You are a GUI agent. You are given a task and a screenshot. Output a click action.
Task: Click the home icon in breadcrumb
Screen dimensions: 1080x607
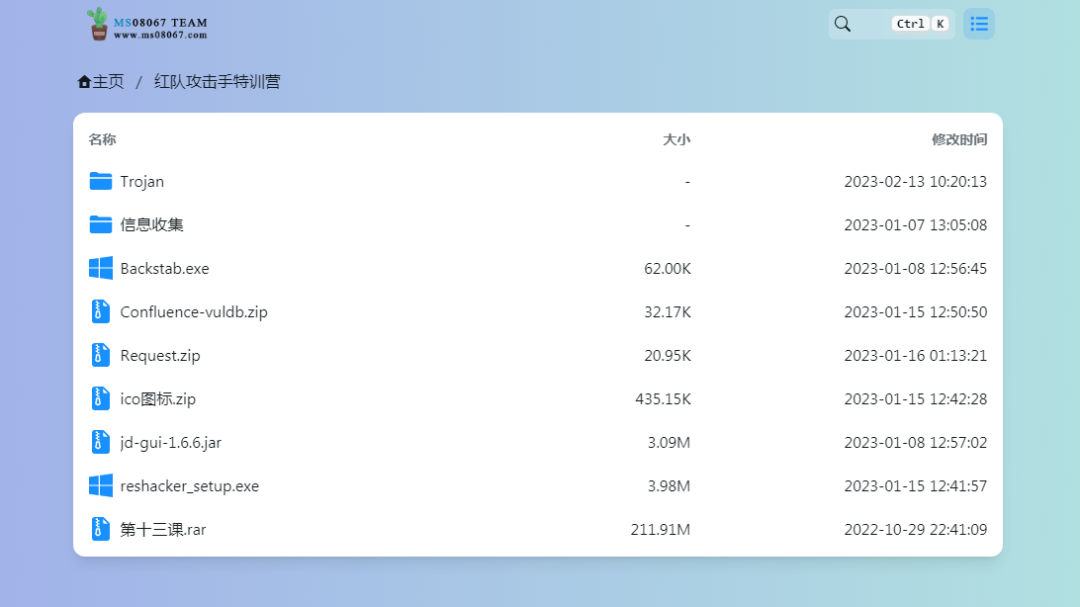click(84, 82)
